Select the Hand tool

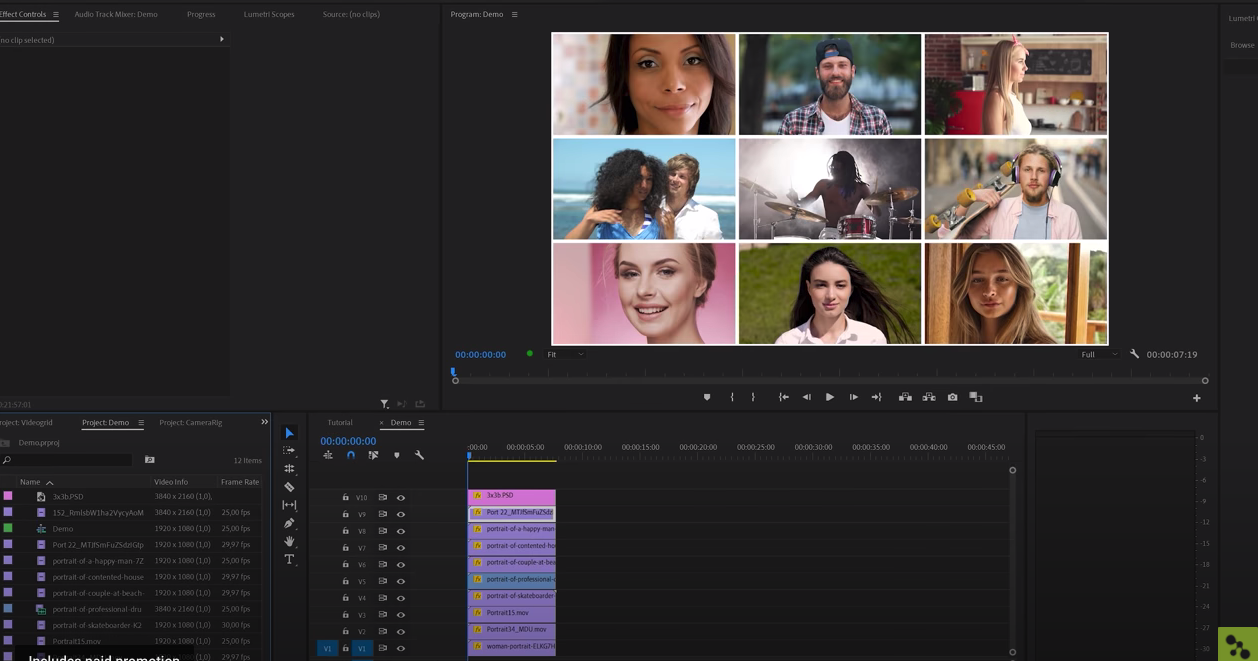289,541
